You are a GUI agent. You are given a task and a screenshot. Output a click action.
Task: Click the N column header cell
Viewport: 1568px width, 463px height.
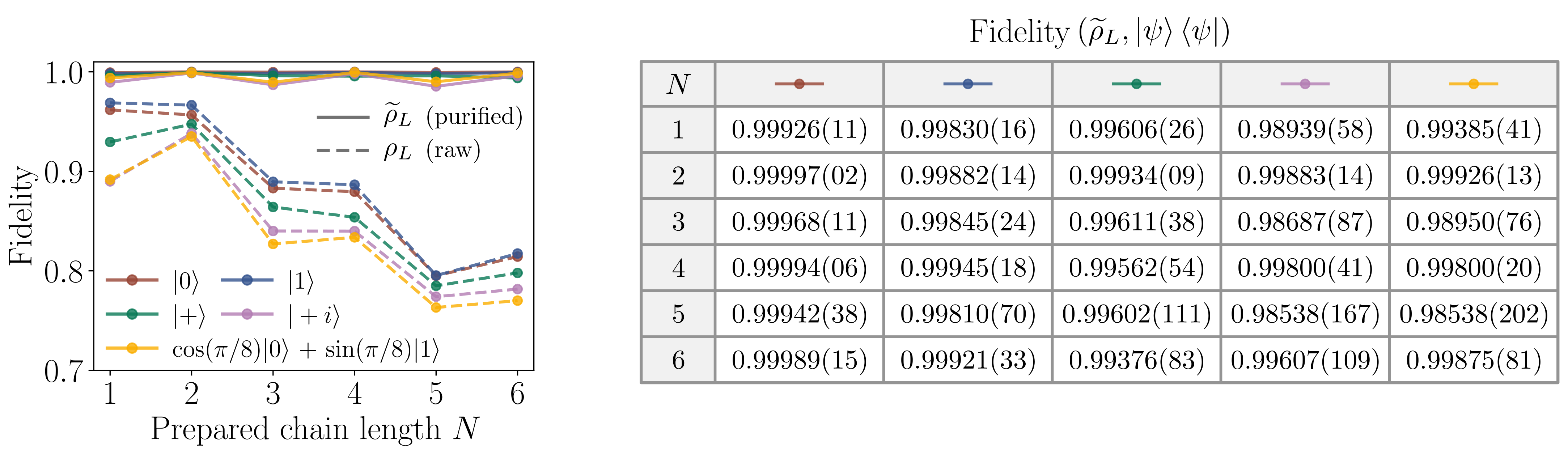tap(678, 84)
